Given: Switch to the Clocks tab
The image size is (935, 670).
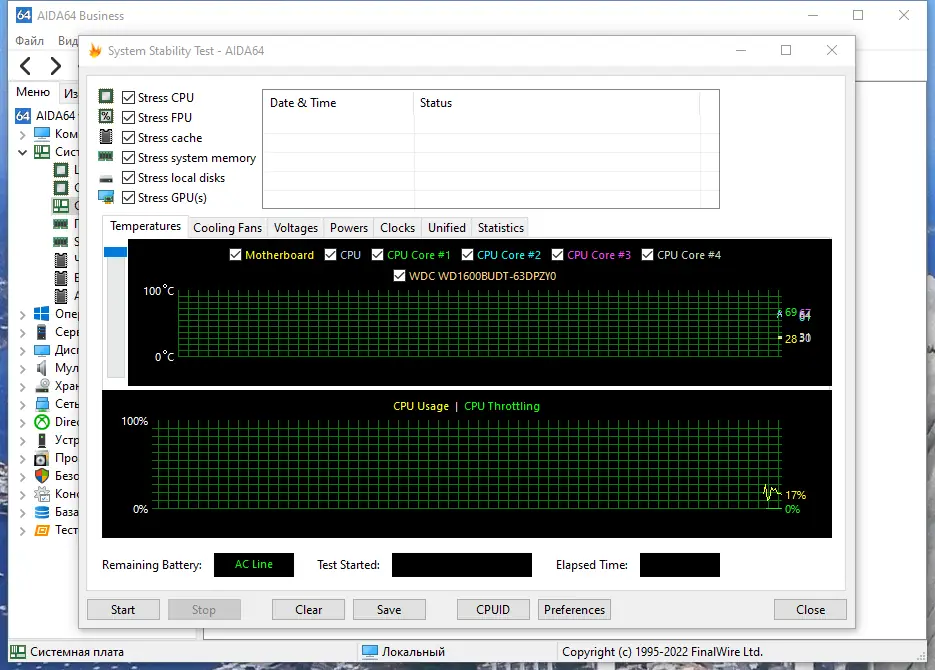Looking at the screenshot, I should tap(397, 228).
